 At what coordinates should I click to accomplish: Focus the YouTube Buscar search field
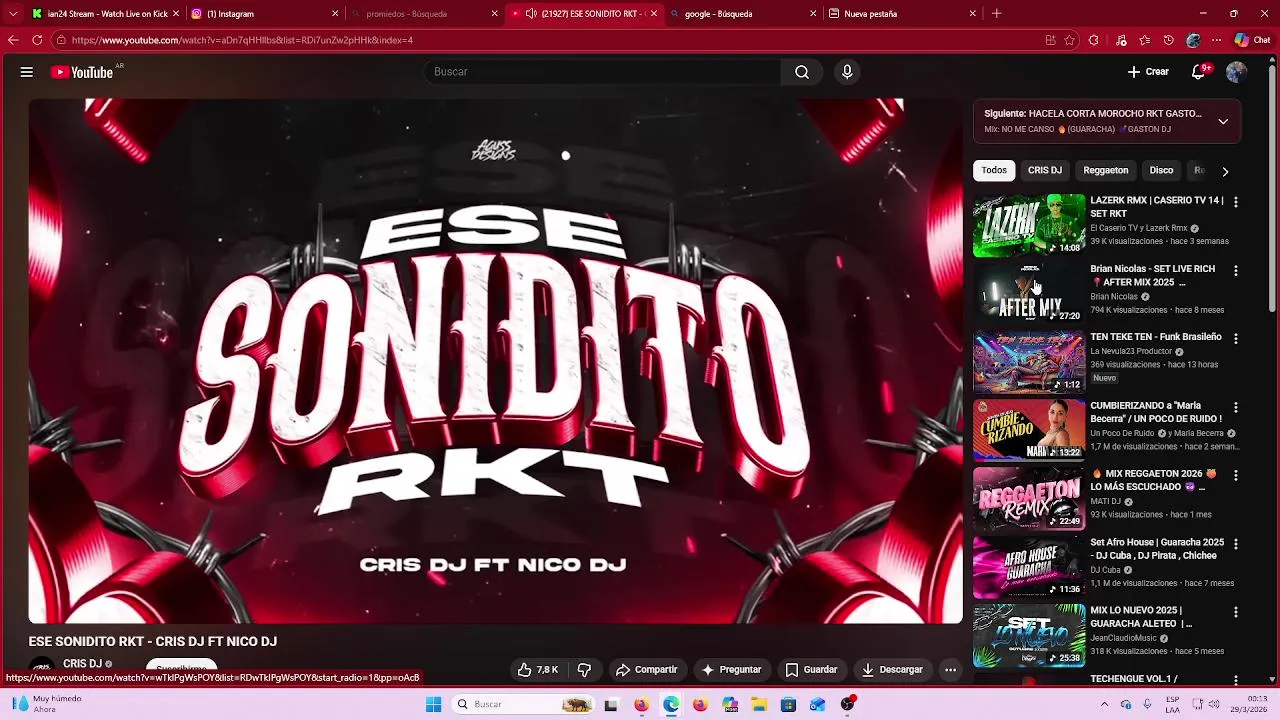(603, 72)
